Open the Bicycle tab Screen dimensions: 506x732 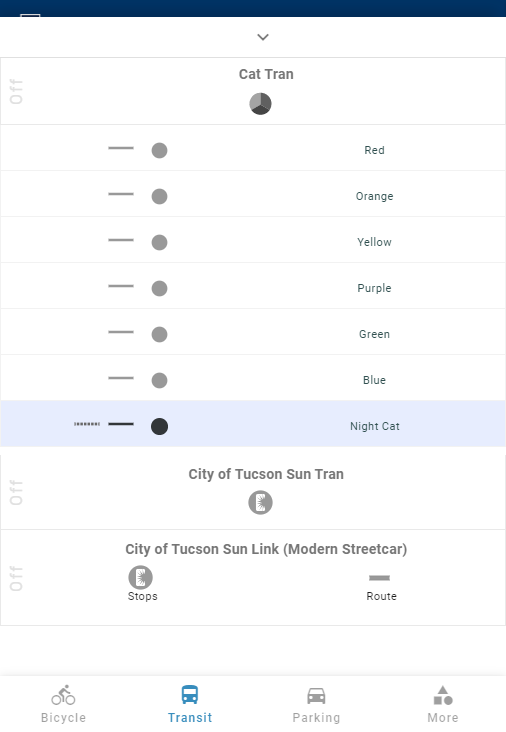63,705
